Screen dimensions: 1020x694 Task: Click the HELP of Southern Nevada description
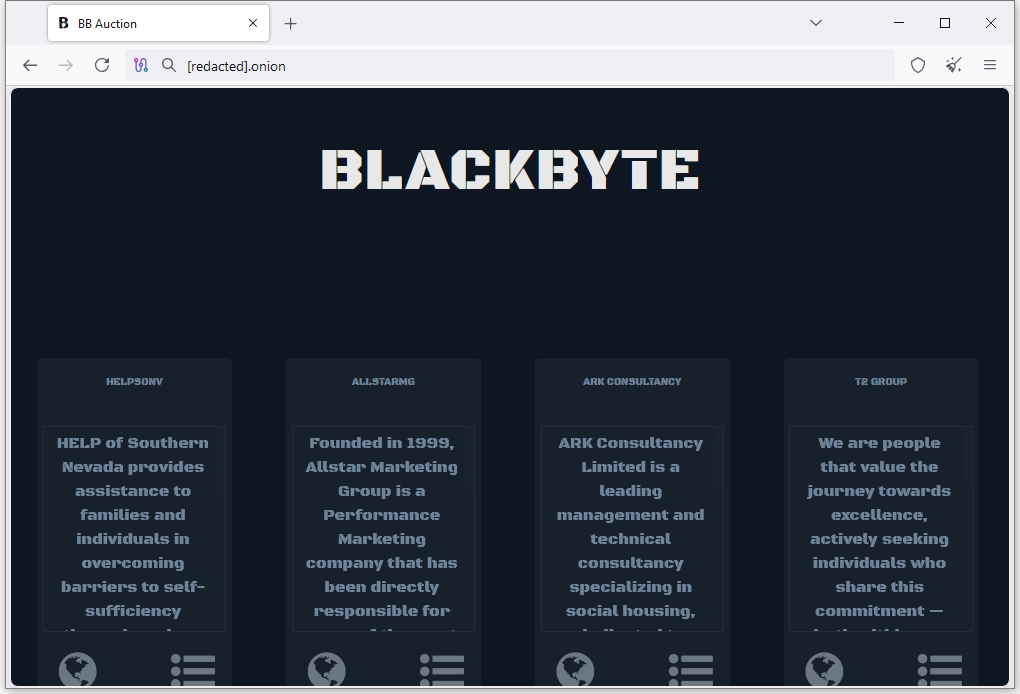133,528
